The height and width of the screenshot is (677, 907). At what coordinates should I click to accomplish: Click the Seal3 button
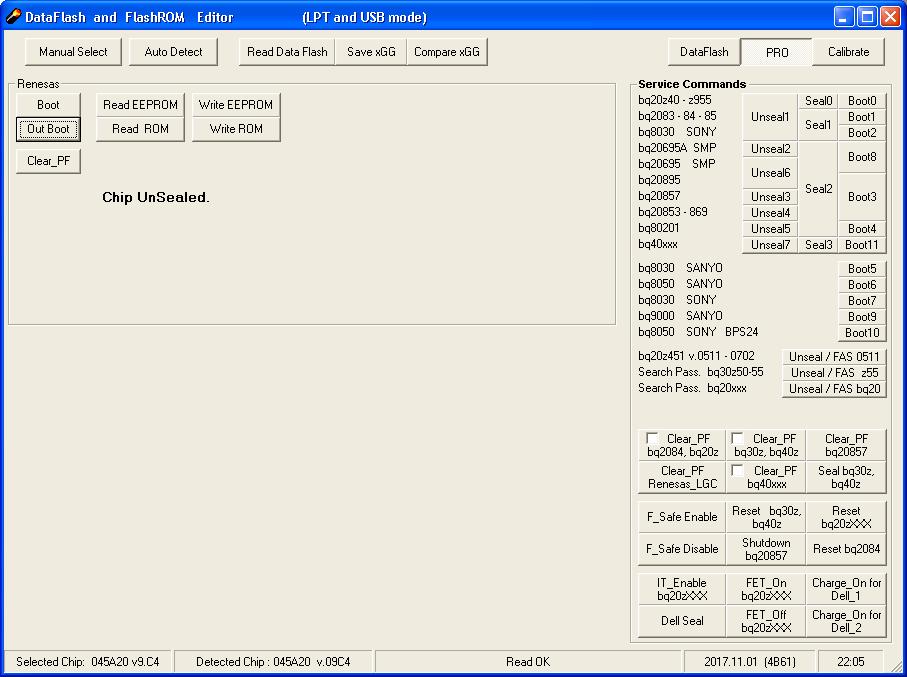818,245
